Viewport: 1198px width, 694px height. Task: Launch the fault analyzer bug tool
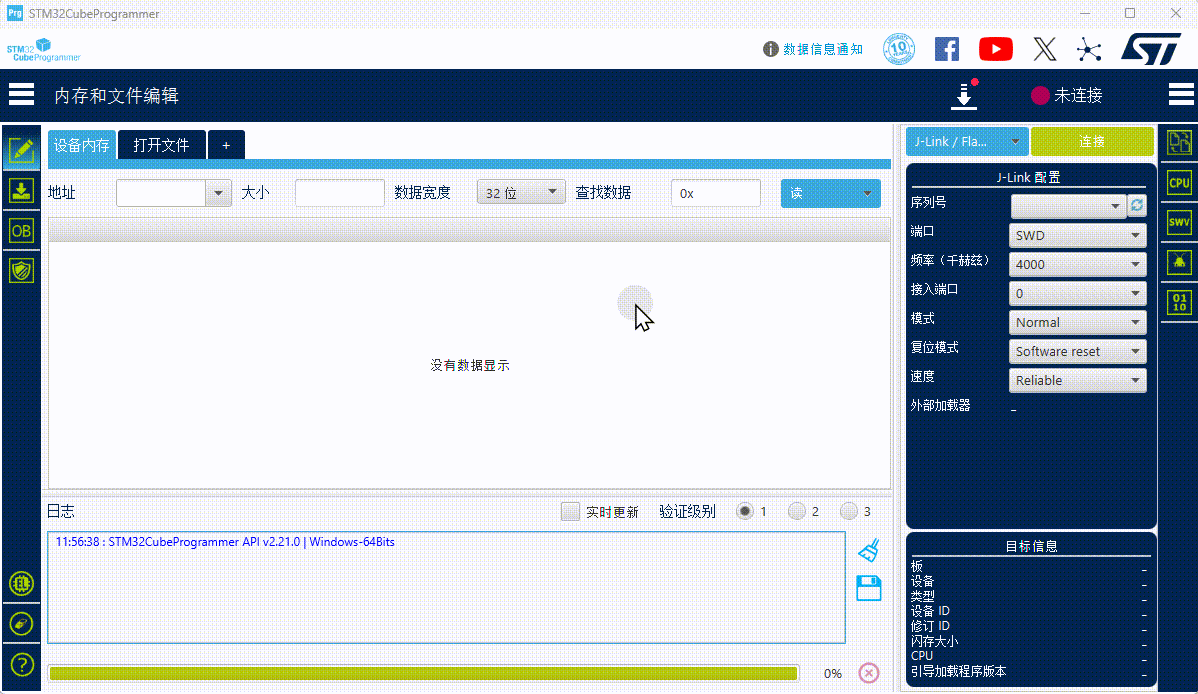[1178, 262]
